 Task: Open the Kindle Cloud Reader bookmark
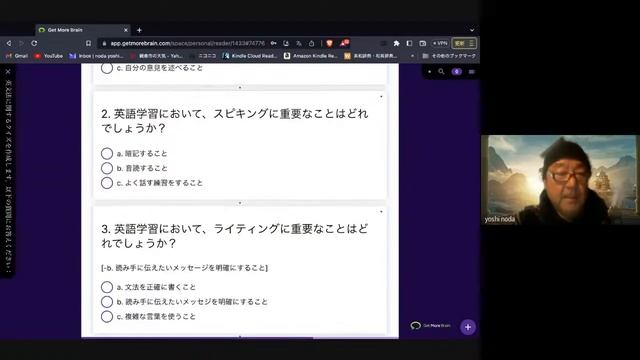tap(250, 56)
